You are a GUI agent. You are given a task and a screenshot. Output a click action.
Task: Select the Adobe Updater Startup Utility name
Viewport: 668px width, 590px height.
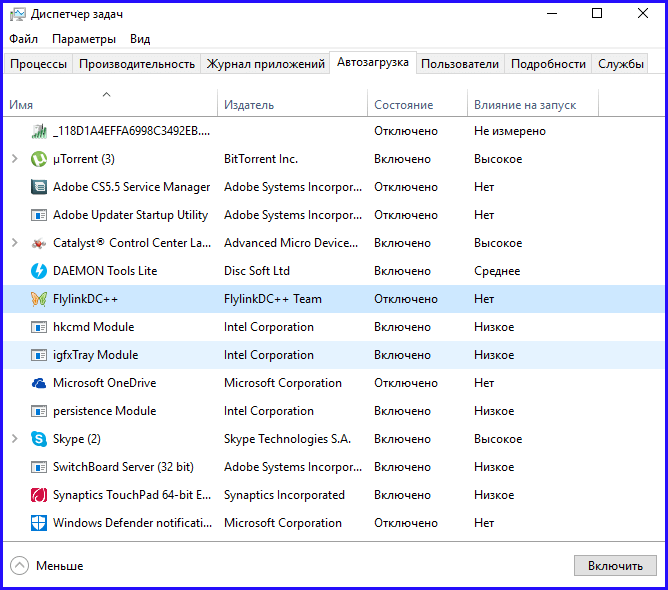click(x=130, y=215)
